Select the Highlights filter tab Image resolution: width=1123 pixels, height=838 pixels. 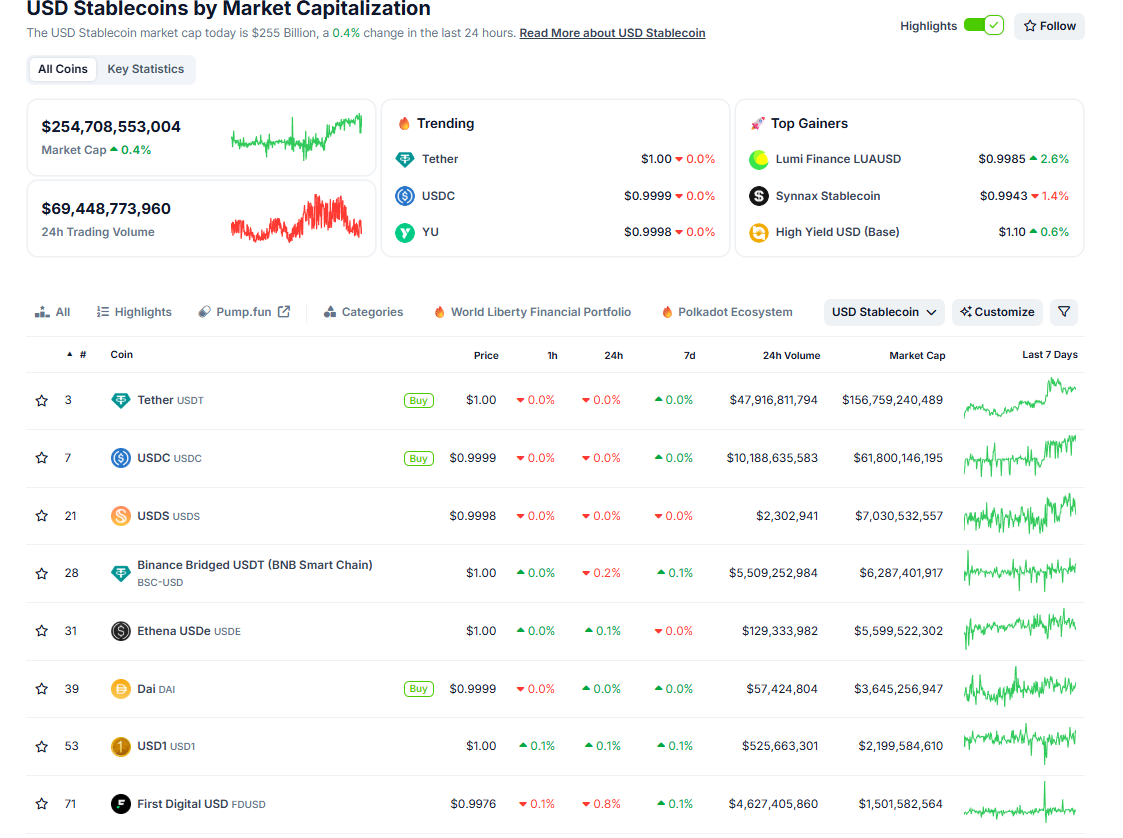click(x=134, y=312)
